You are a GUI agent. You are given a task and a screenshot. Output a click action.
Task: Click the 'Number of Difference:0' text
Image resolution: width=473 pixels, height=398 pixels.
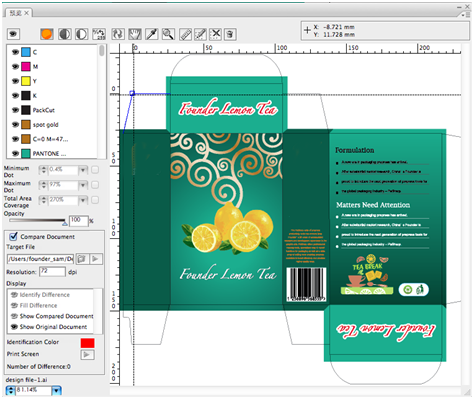pos(39,367)
